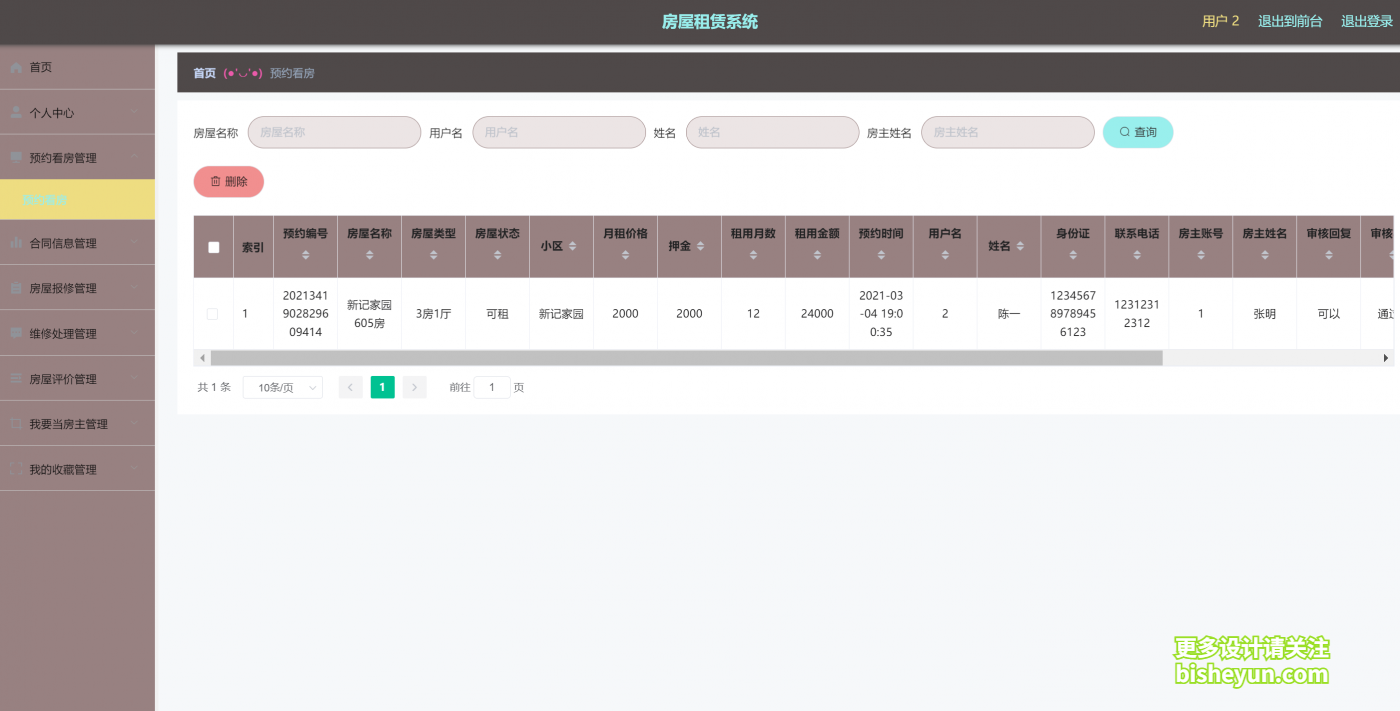Click the 用户名 search input field

point(559,132)
